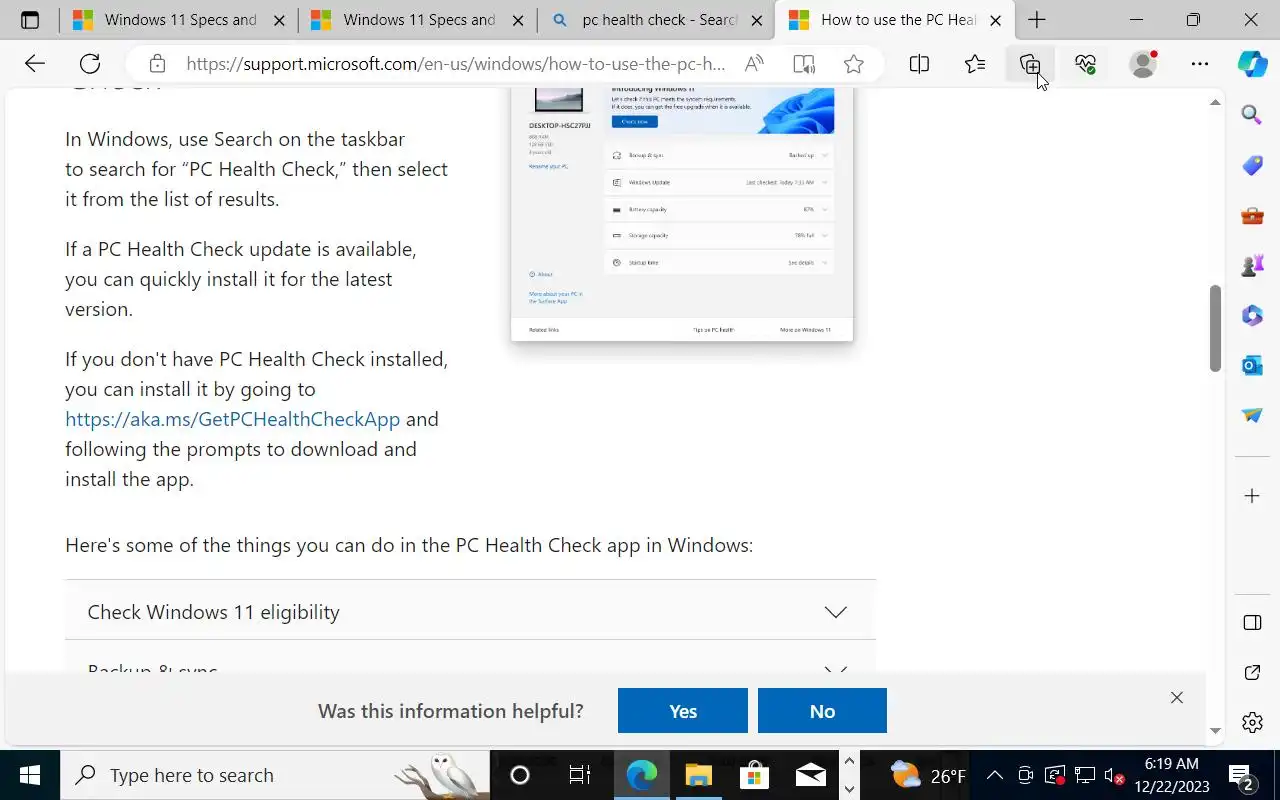Click the page vertical scrollbar thumb
This screenshot has width=1280, height=800.
pos(1216,328)
